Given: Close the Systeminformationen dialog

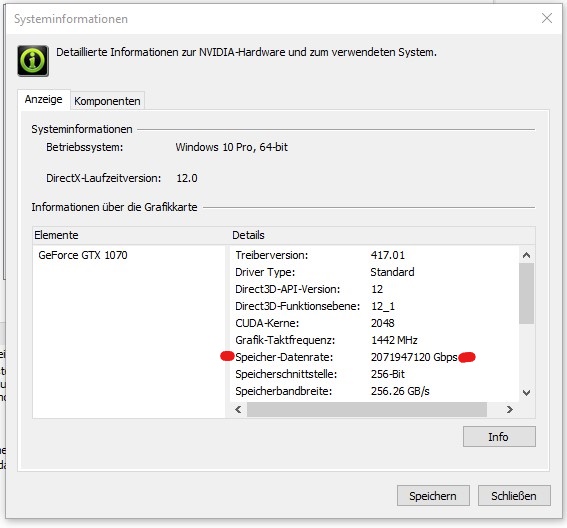Looking at the screenshot, I should [547, 18].
